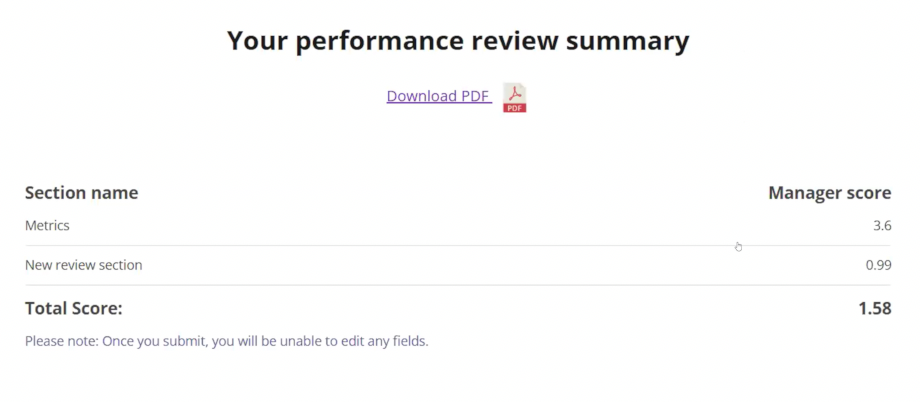Click the red PDF badge on the icon
Screen dimensions: 920x402
[x=515, y=107]
